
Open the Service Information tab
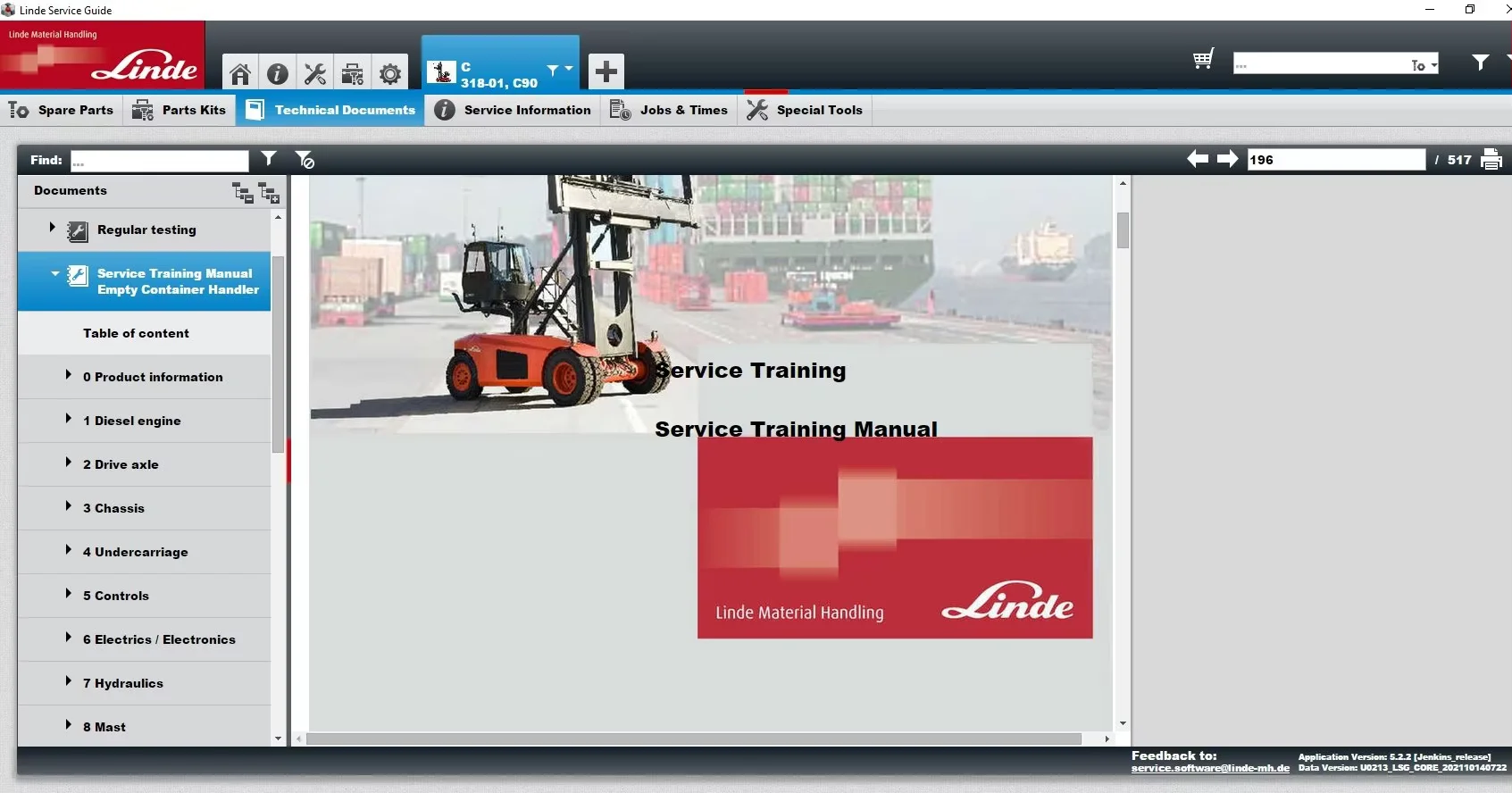(x=513, y=110)
